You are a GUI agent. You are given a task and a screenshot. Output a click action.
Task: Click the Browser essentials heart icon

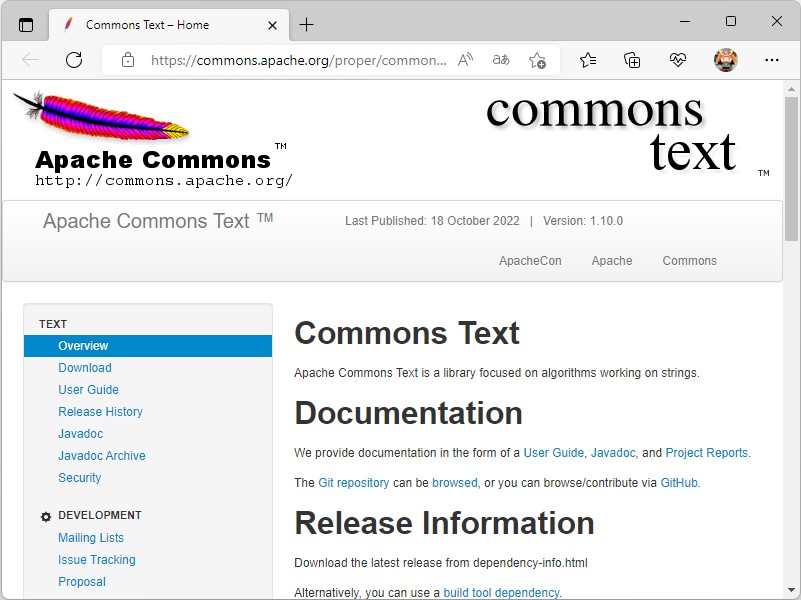(x=678, y=60)
